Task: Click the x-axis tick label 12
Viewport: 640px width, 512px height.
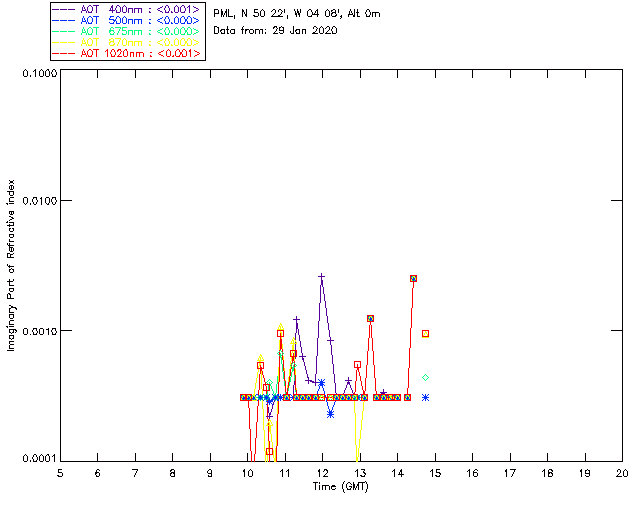Action: click(322, 474)
